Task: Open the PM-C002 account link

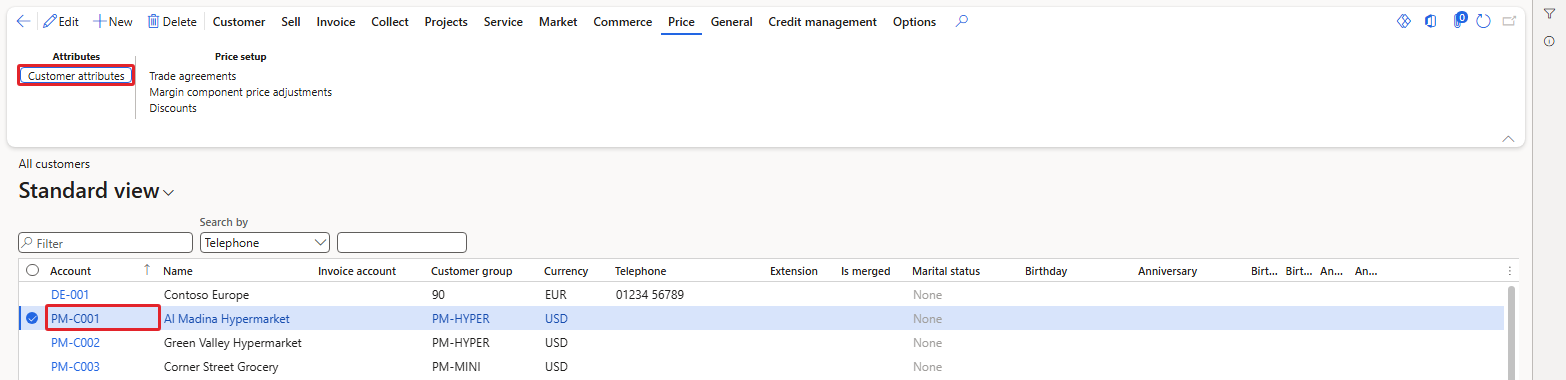Action: tap(75, 342)
